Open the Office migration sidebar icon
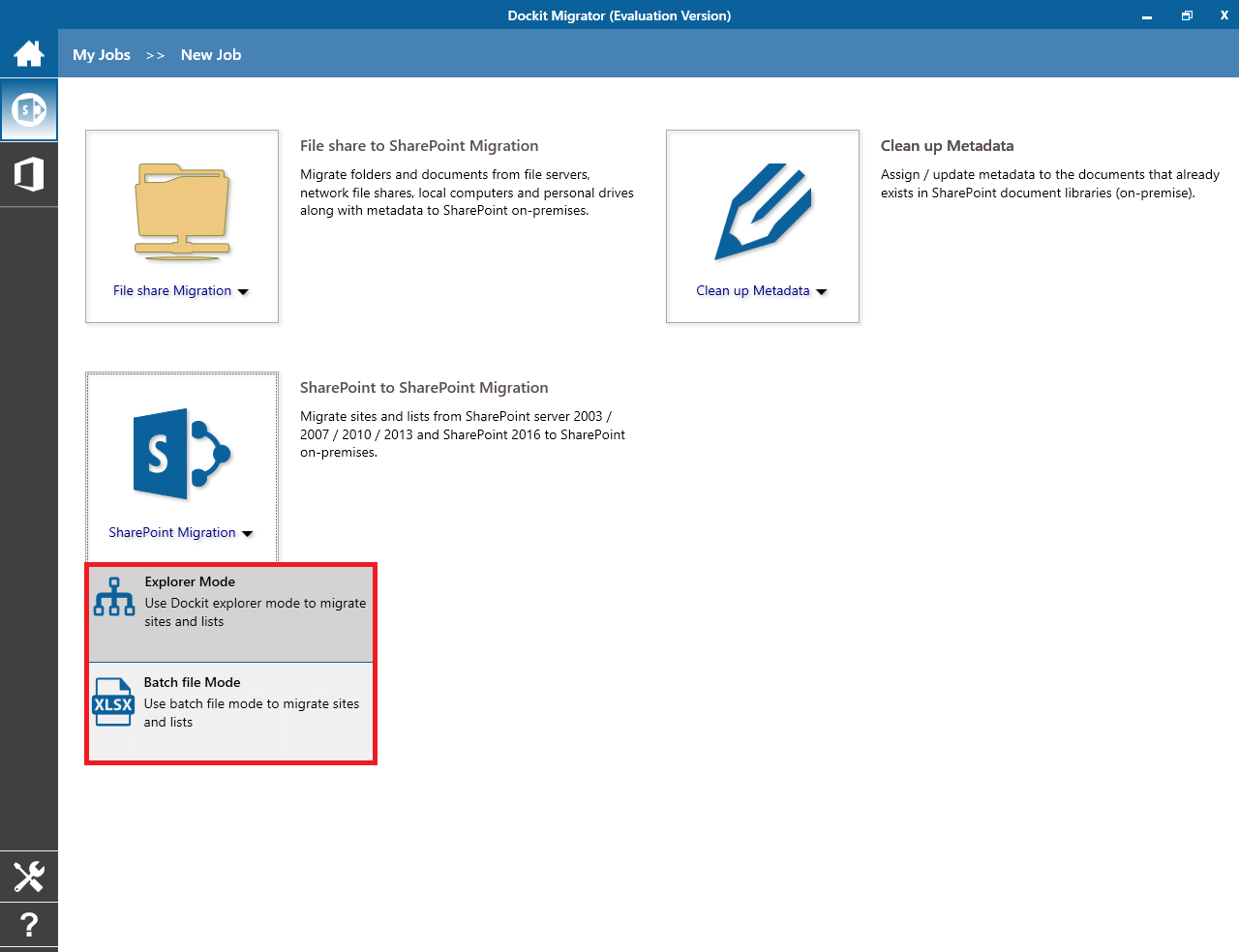Screen dimensions: 1239x952 pyautogui.click(x=29, y=173)
